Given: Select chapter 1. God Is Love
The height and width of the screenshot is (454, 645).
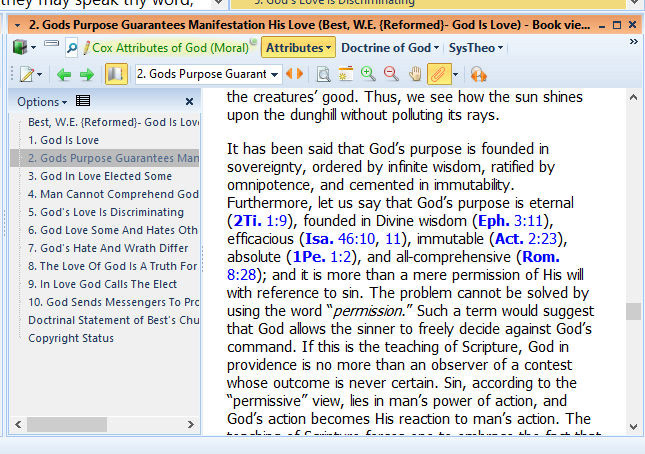Looking at the screenshot, I should point(63,140).
